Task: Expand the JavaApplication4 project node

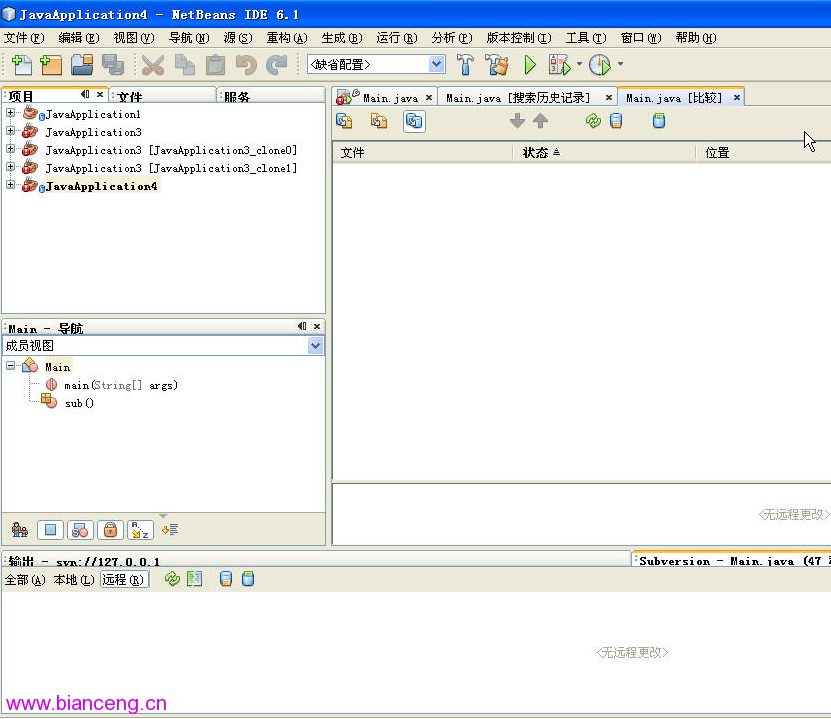Action: tap(10, 185)
